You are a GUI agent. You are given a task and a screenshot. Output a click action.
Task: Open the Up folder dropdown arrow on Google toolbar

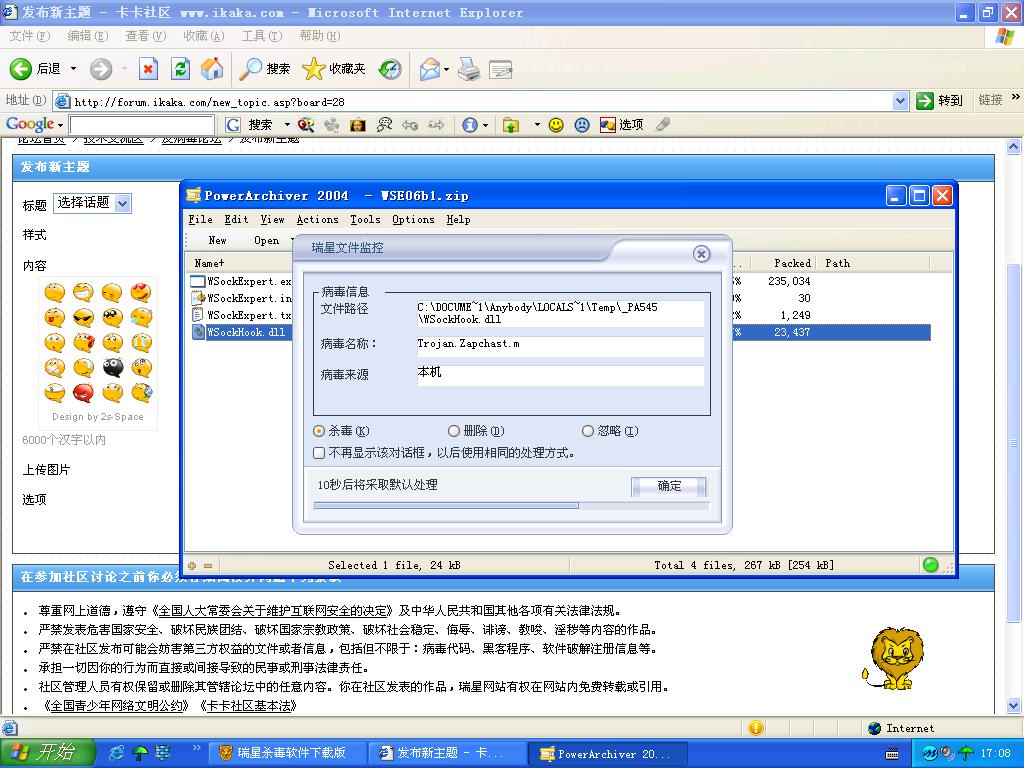[x=537, y=124]
